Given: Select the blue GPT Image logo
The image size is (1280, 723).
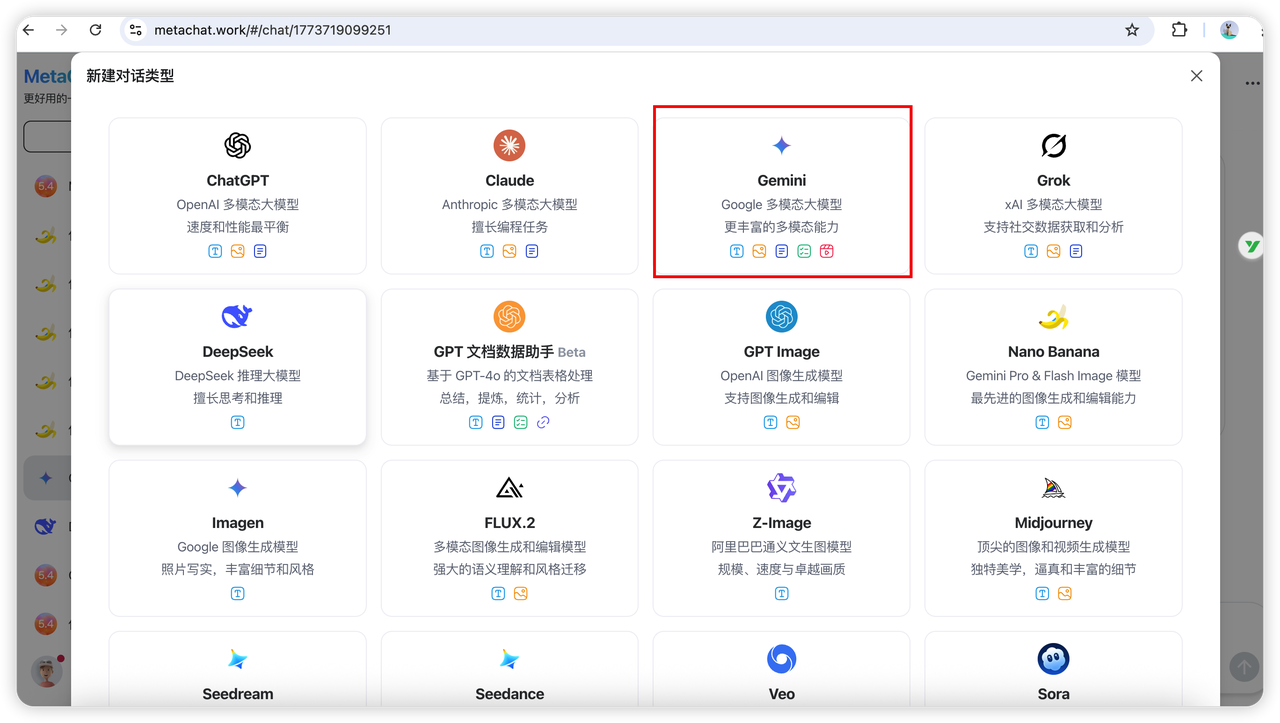Looking at the screenshot, I should [x=782, y=317].
